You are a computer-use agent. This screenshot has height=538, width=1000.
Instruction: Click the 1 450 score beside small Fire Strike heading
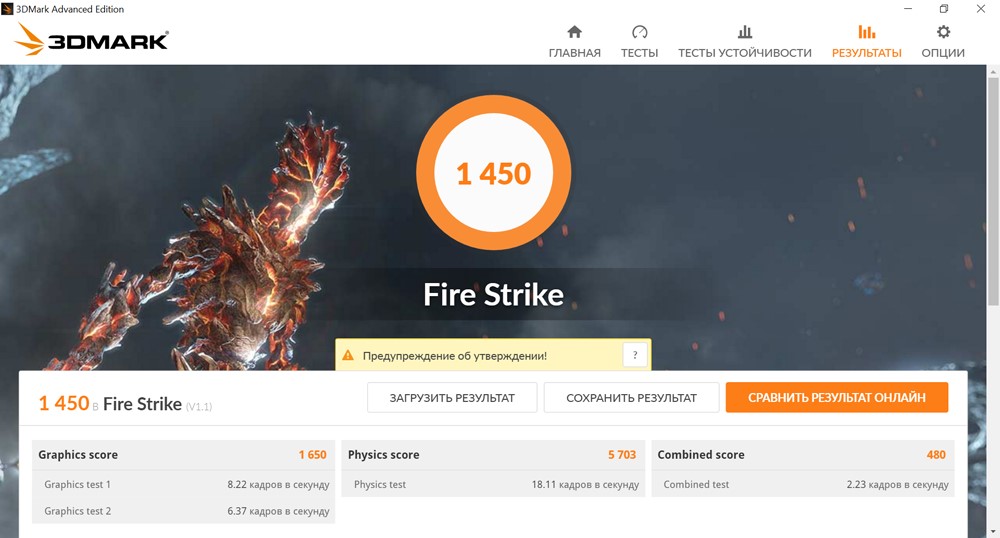pos(64,403)
